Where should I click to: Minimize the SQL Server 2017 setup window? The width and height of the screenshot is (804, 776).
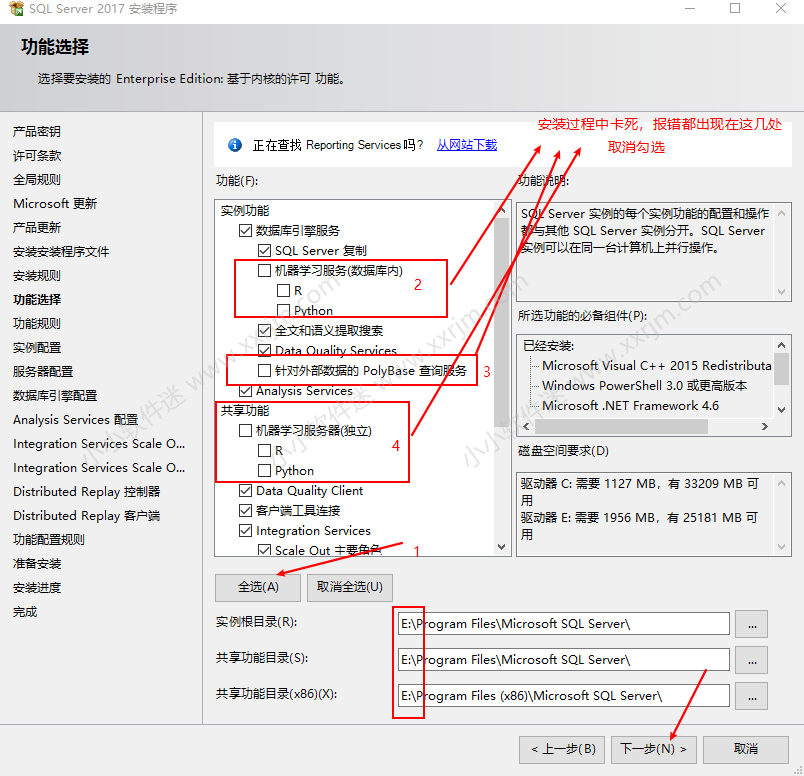click(x=690, y=8)
